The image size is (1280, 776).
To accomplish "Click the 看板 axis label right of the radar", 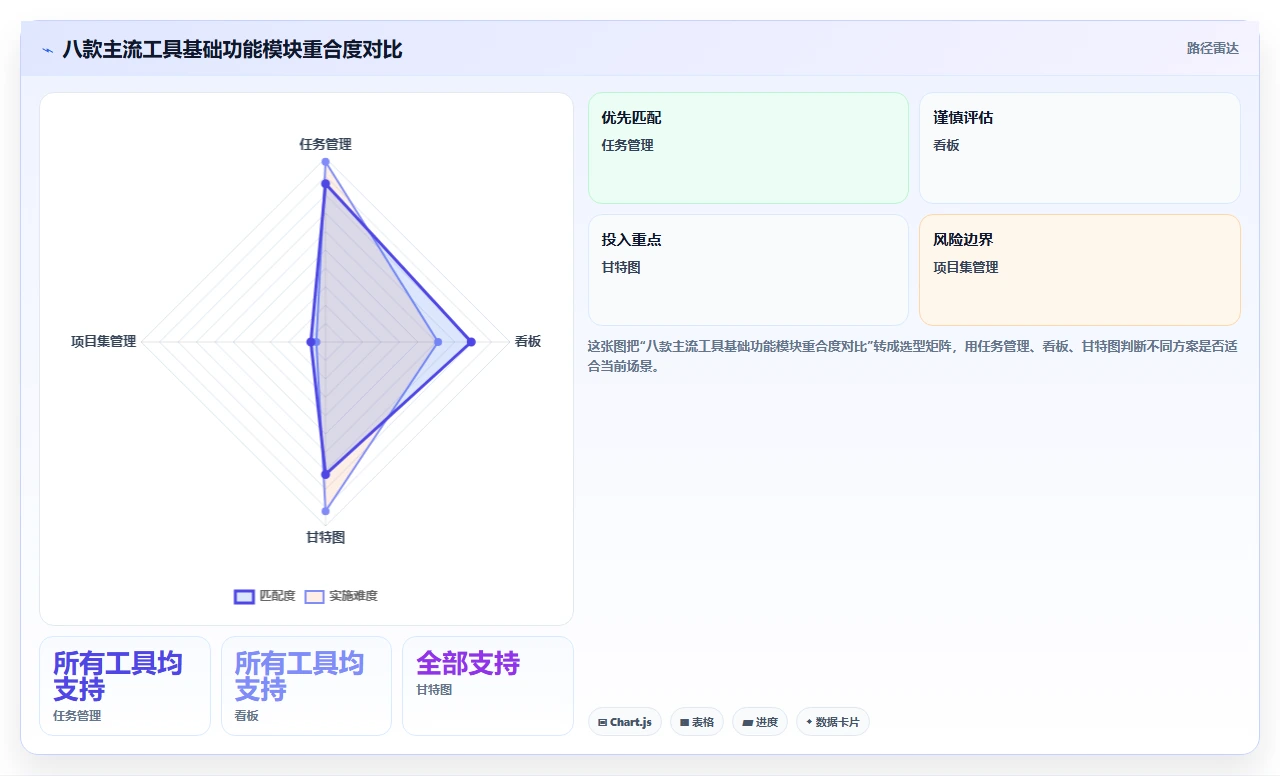I will 528,341.
